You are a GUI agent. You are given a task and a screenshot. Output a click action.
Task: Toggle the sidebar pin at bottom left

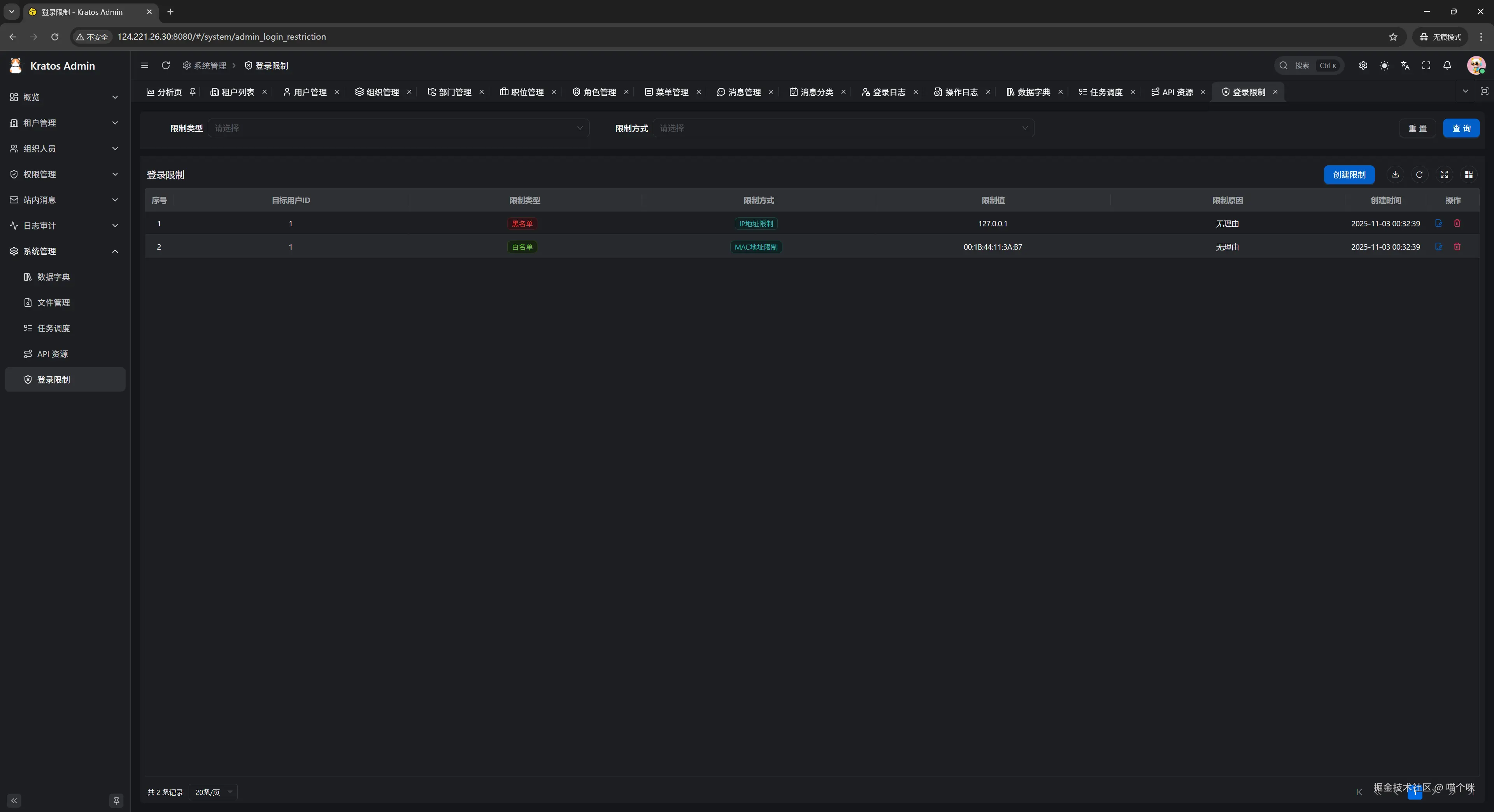pos(116,800)
